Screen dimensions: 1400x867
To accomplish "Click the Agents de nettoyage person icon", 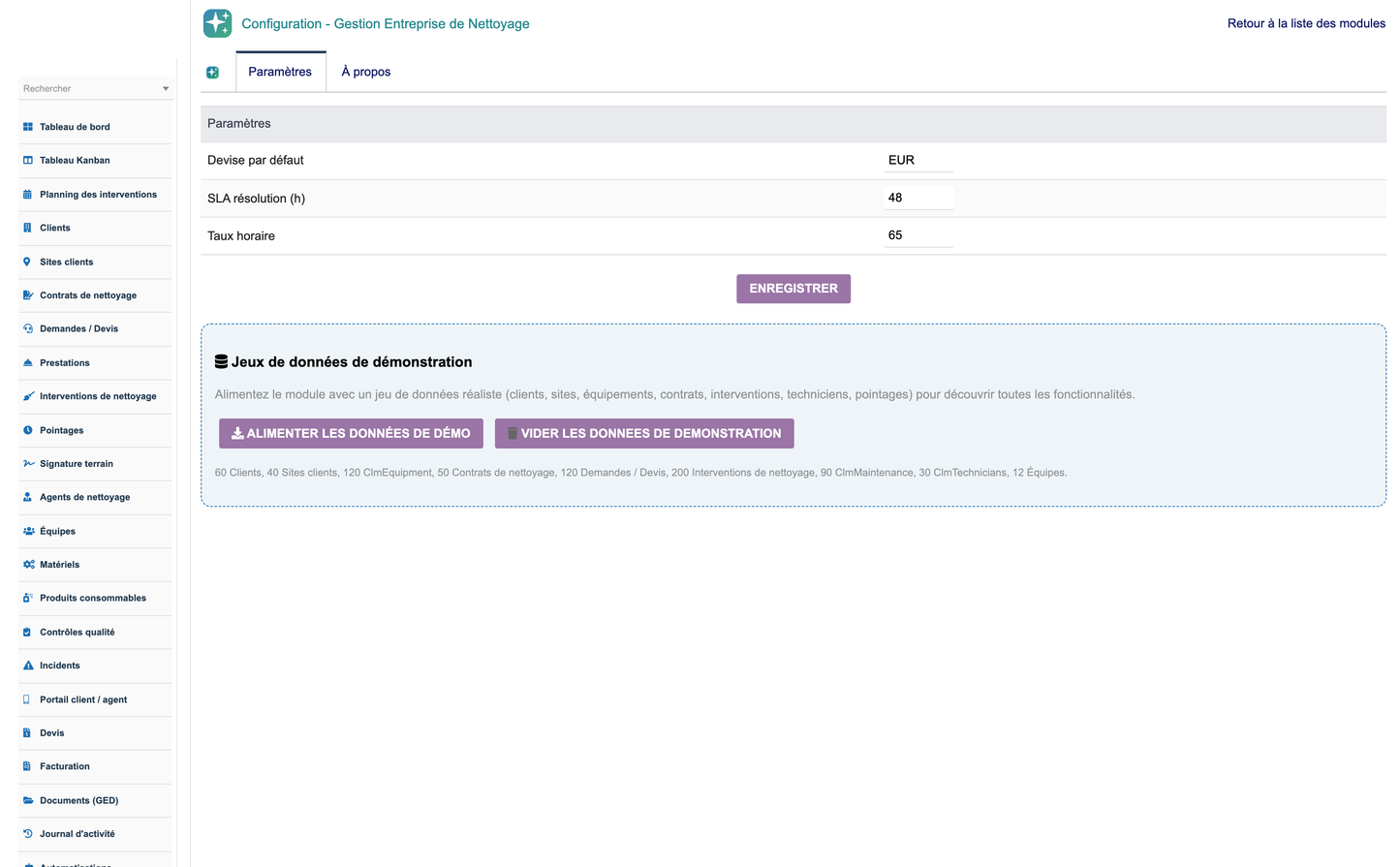I will [28, 497].
